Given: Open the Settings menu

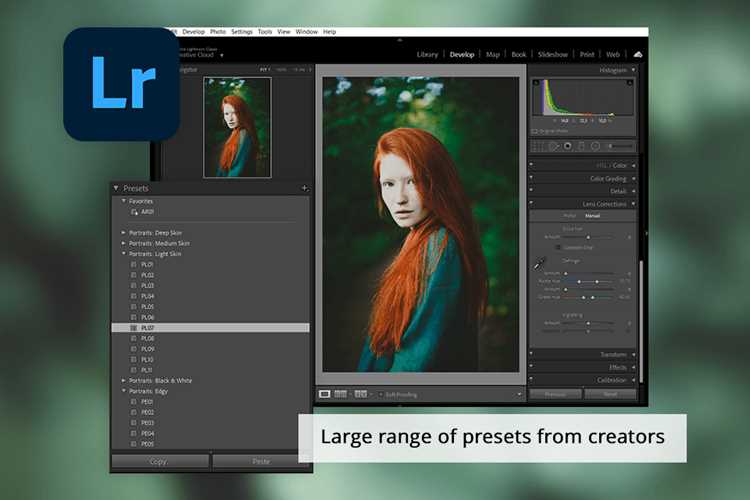Looking at the screenshot, I should tap(242, 32).
